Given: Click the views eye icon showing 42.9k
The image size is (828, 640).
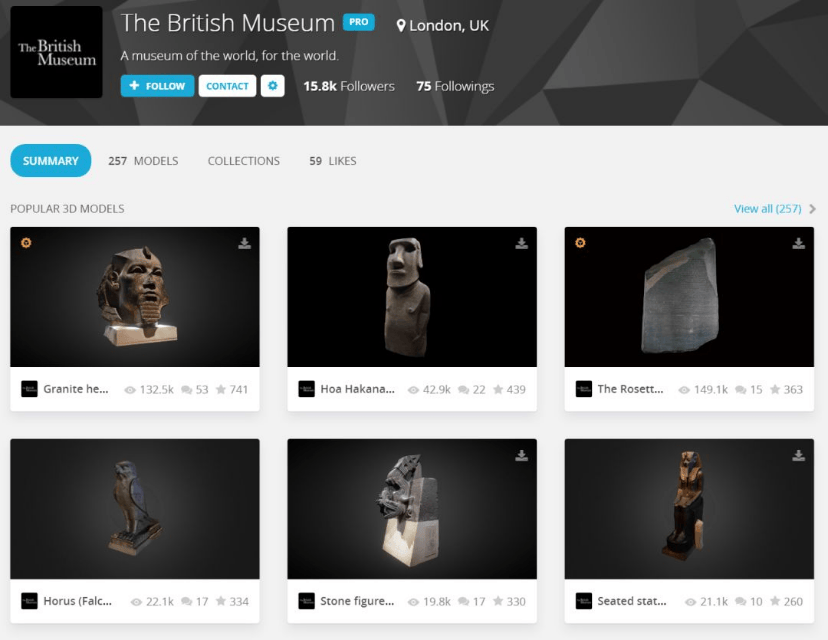Looking at the screenshot, I should 413,390.
